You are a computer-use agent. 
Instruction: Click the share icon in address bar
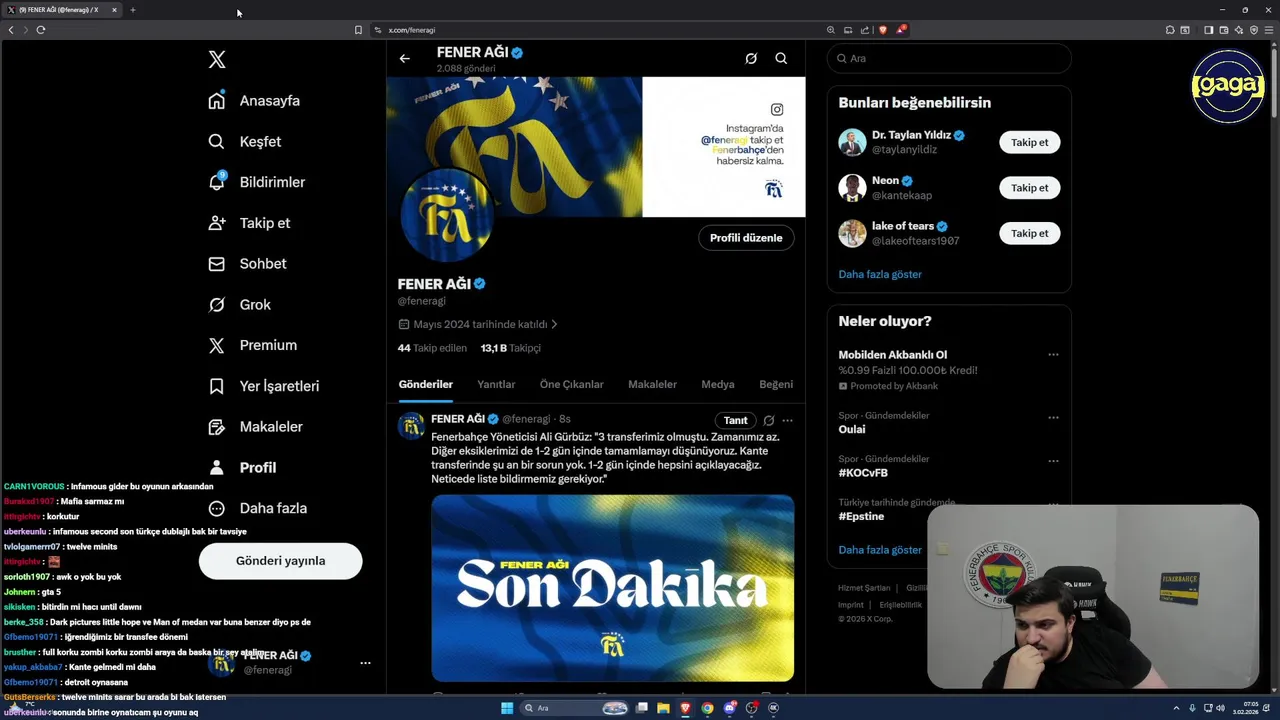pos(864,30)
